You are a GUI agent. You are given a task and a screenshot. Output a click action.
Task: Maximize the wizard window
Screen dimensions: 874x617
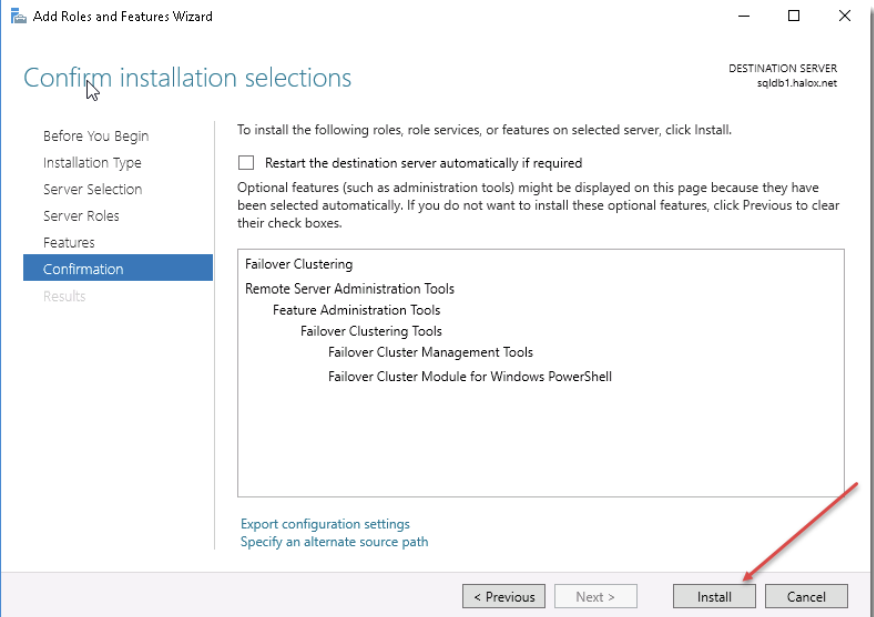point(794,16)
